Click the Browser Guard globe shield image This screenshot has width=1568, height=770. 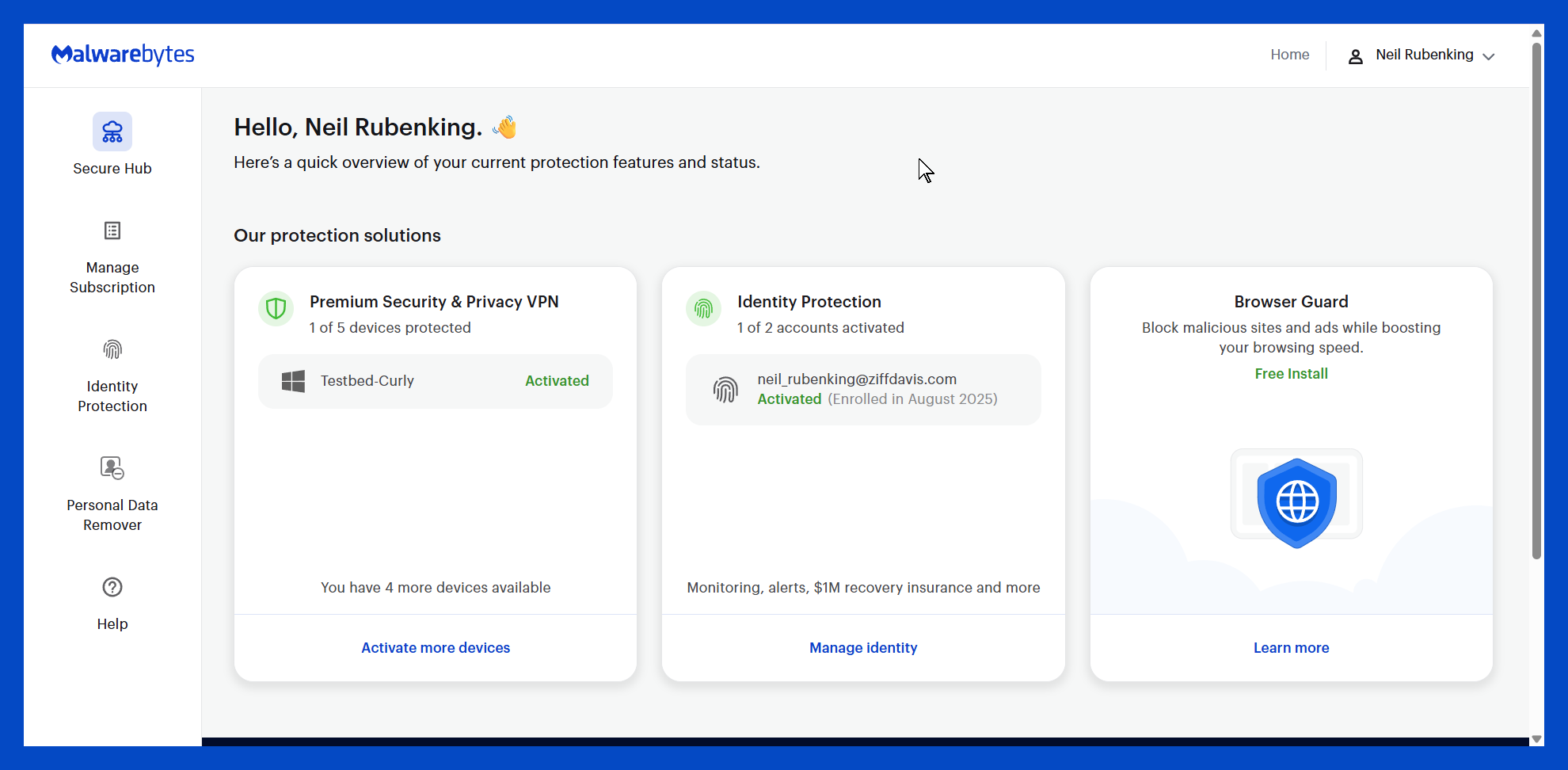(1296, 502)
